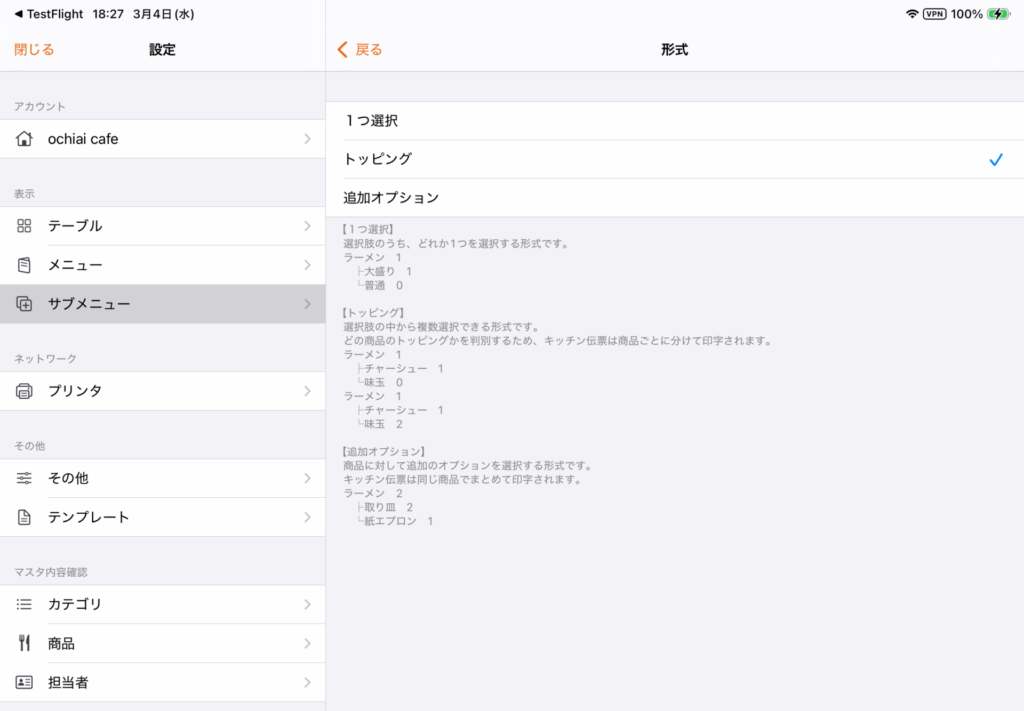Open ochiai cafe account chevron
1024x711 pixels.
307,139
